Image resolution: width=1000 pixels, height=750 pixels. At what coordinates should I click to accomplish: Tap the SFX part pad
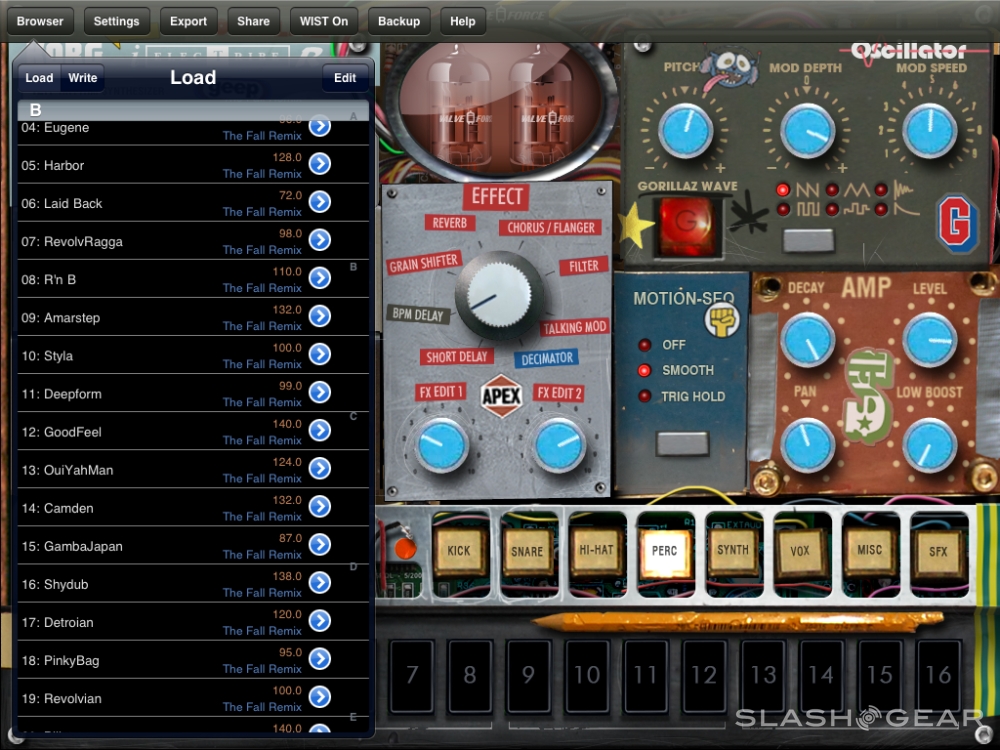pos(938,551)
